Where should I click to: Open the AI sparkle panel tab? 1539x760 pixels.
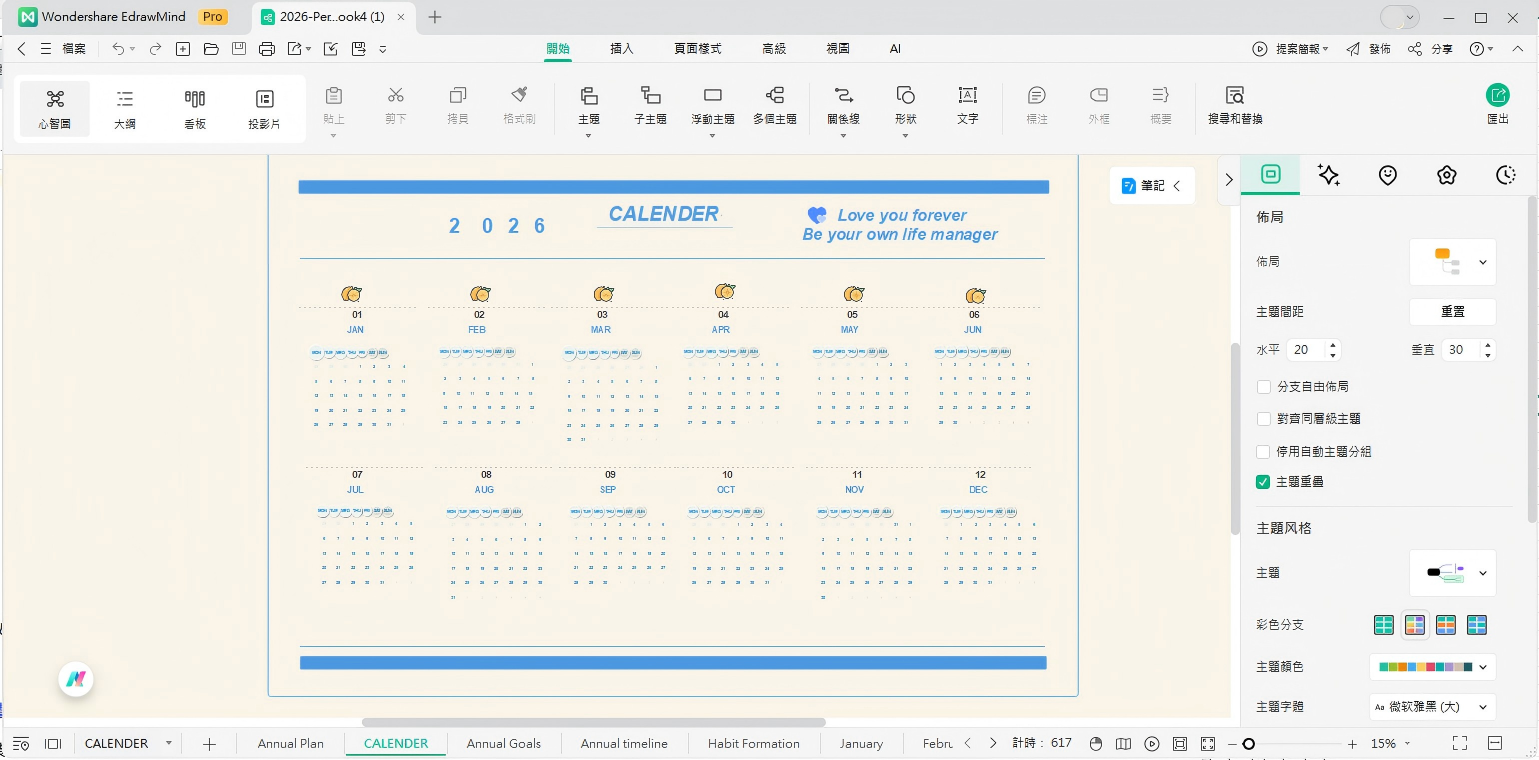click(1328, 175)
